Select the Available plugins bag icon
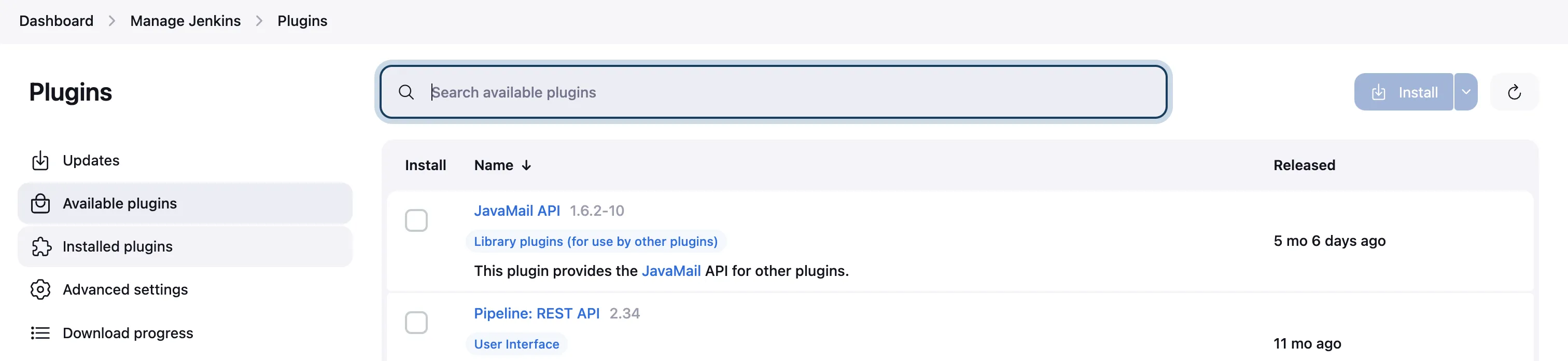 [39, 203]
